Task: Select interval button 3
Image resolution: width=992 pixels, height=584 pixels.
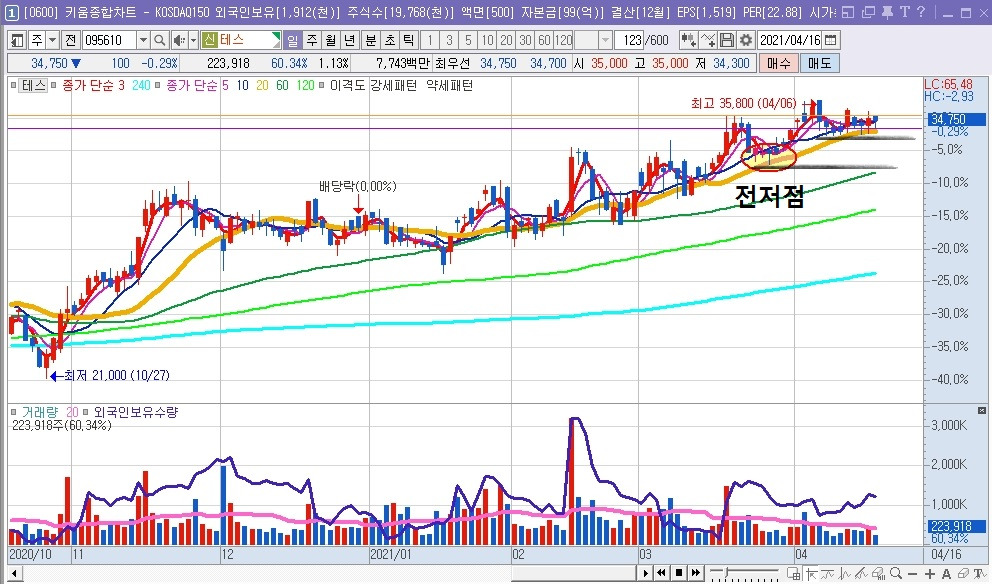Action: click(x=449, y=40)
